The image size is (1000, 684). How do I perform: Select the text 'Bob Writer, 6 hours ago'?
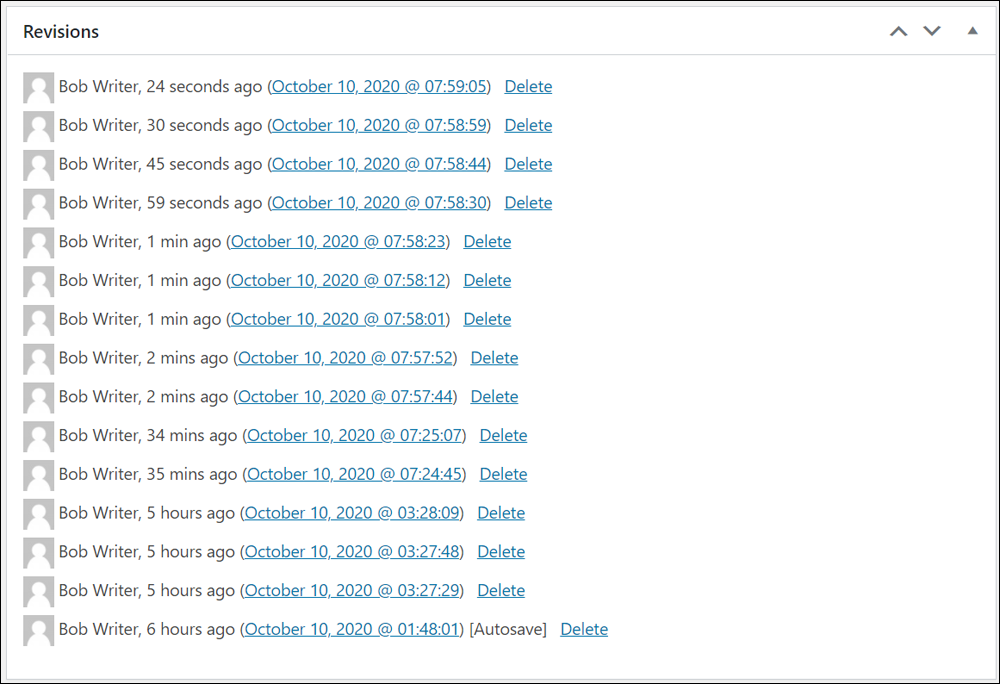point(147,630)
